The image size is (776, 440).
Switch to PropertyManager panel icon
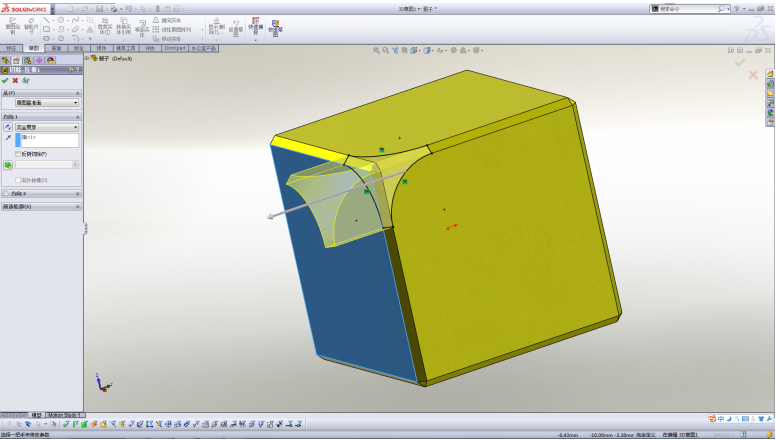pos(16,60)
